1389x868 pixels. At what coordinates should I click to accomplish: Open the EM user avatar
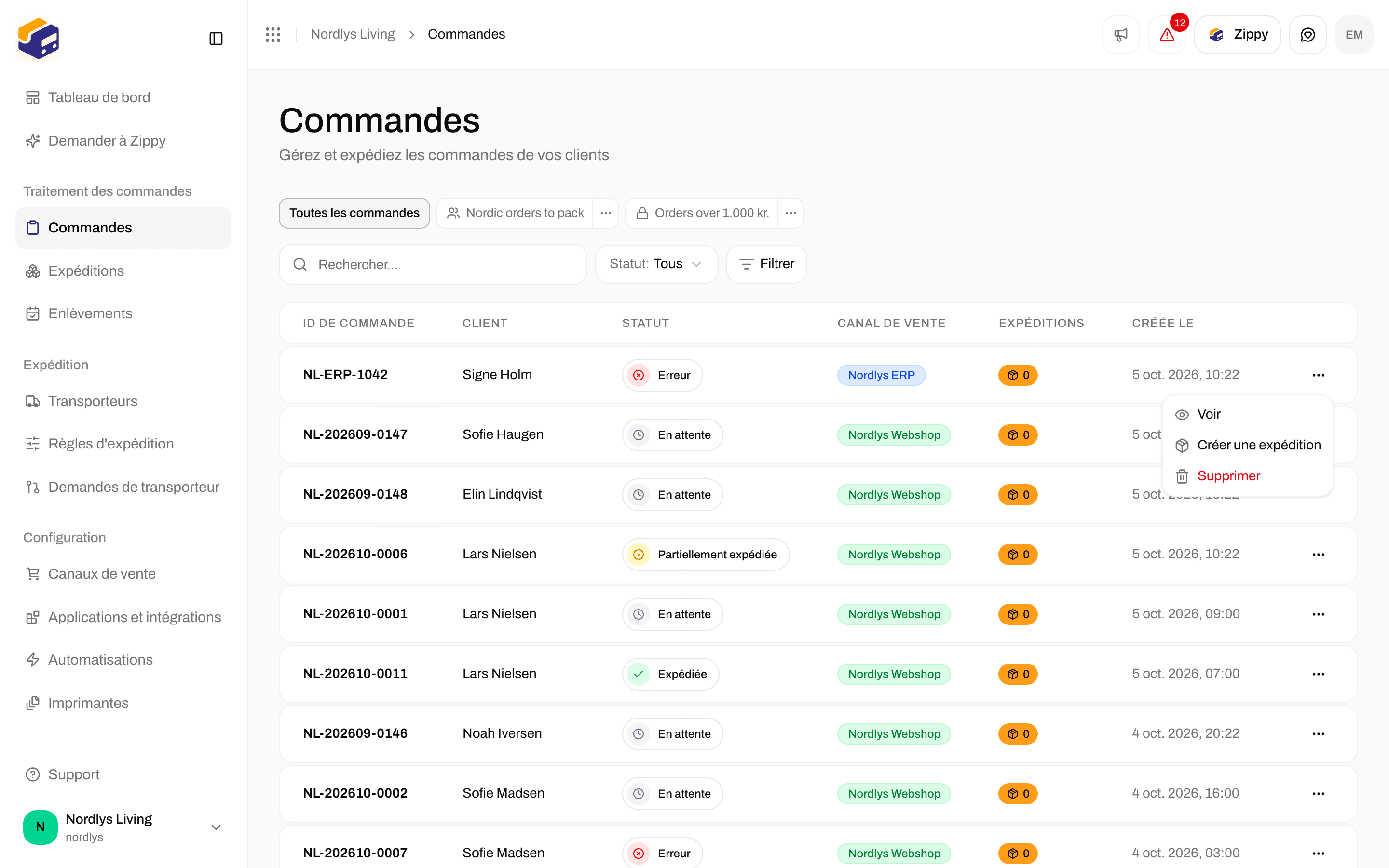tap(1354, 34)
